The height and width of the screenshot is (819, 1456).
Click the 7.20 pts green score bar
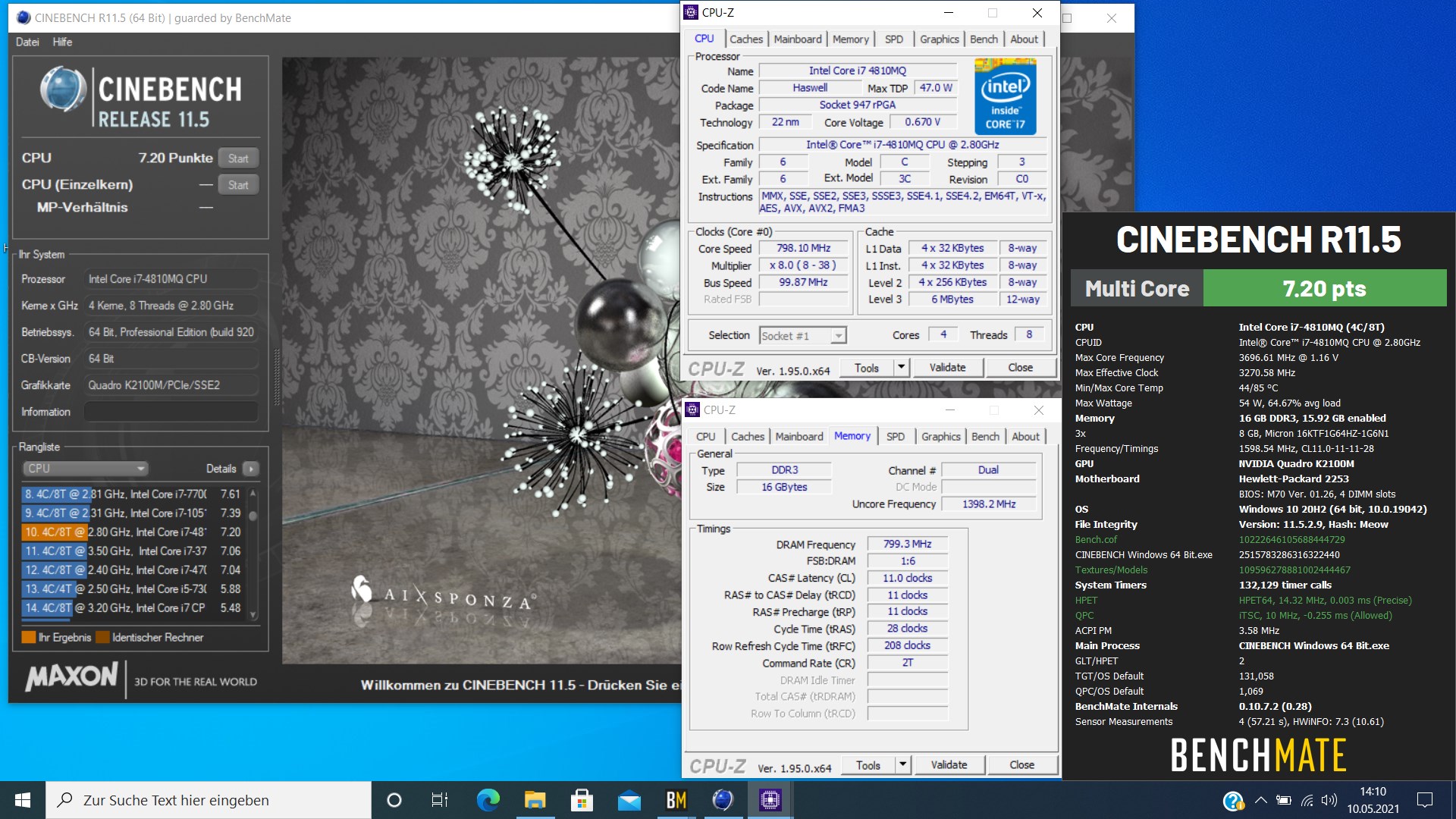[1324, 288]
